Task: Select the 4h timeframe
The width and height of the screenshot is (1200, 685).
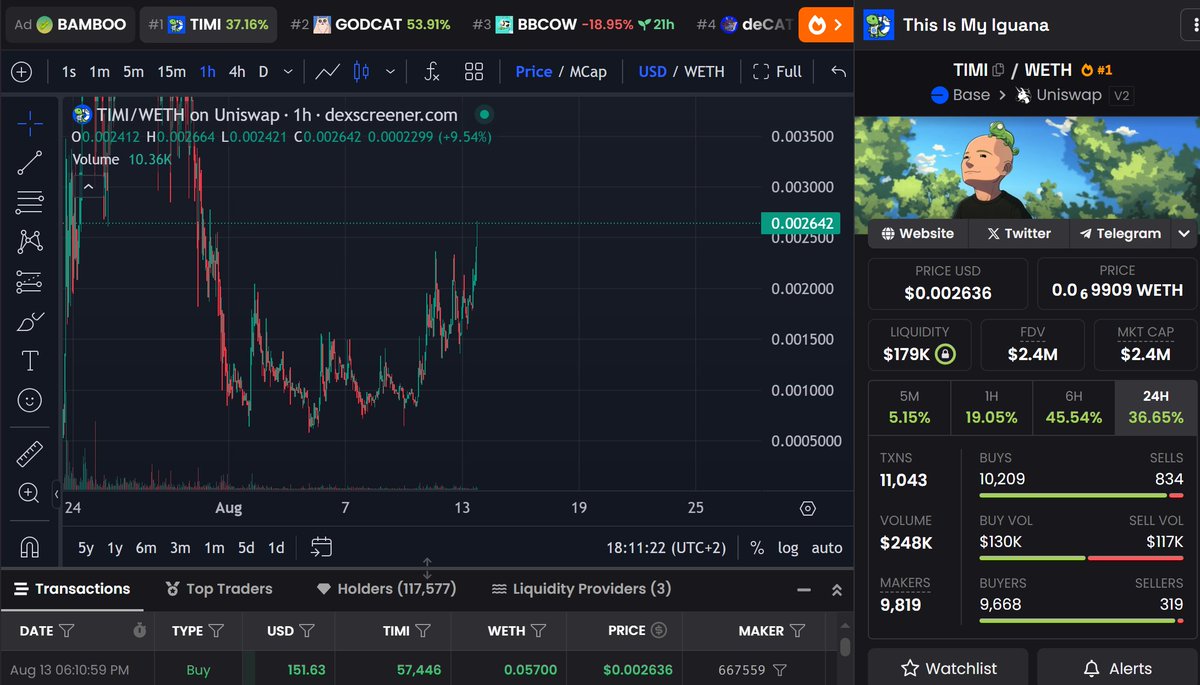Action: 237,72
